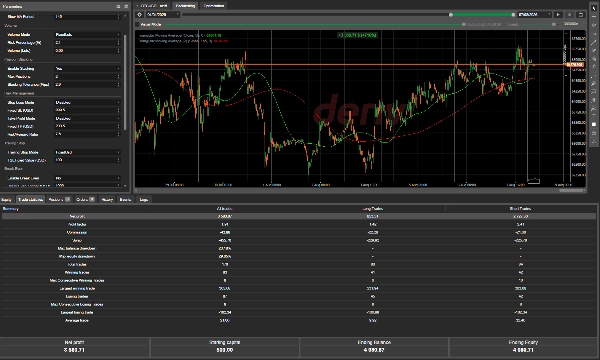This screenshot has height=360, width=600.
Task: Click the Ending Balance value in the summary bar
Action: click(374, 350)
